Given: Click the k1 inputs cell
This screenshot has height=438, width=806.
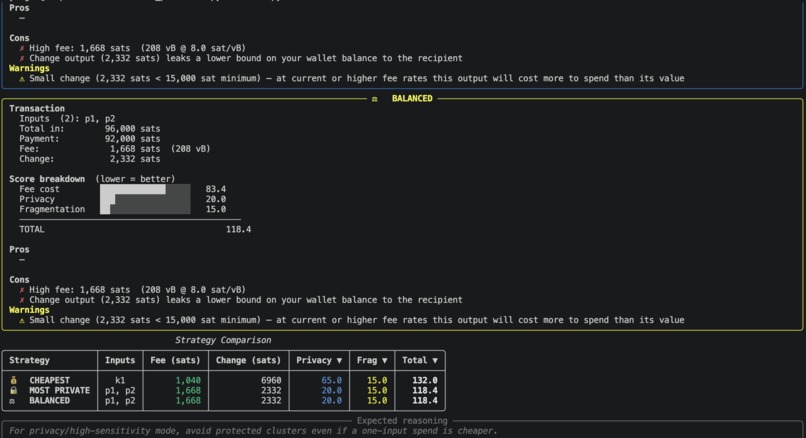Looking at the screenshot, I should (x=120, y=380).
